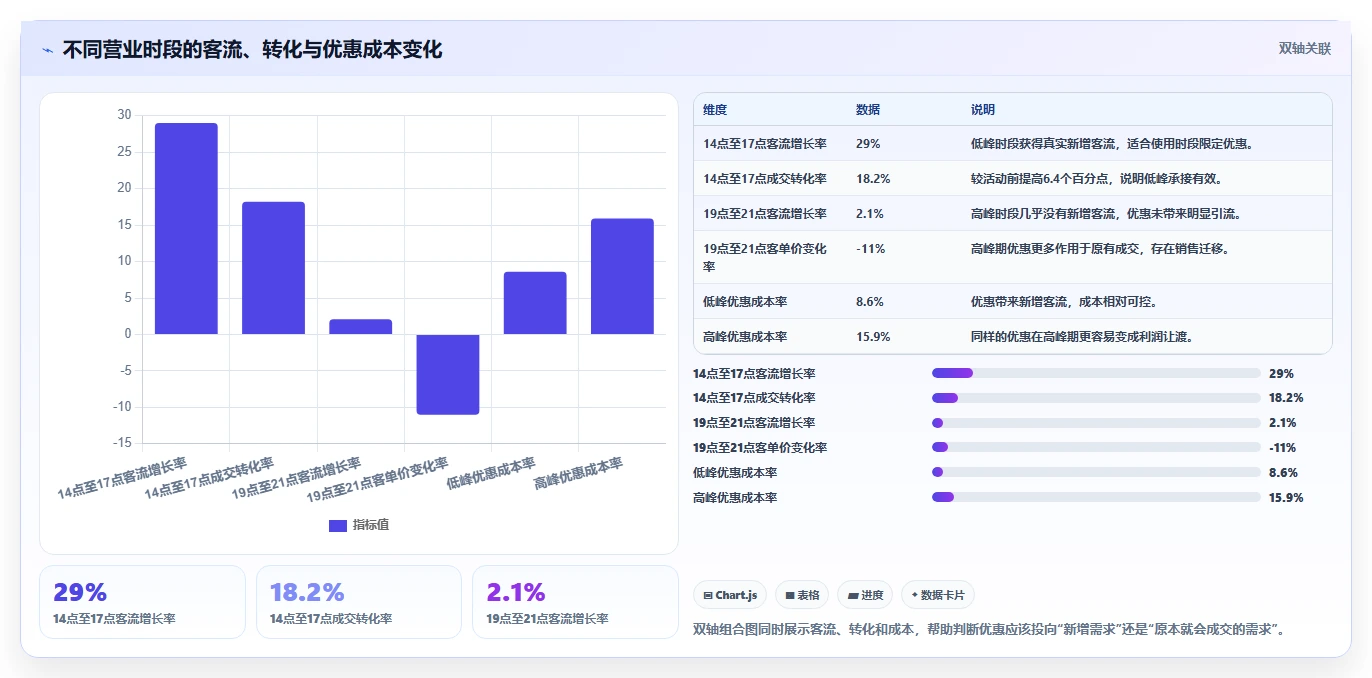Click the 进度 tag chip

[865, 595]
